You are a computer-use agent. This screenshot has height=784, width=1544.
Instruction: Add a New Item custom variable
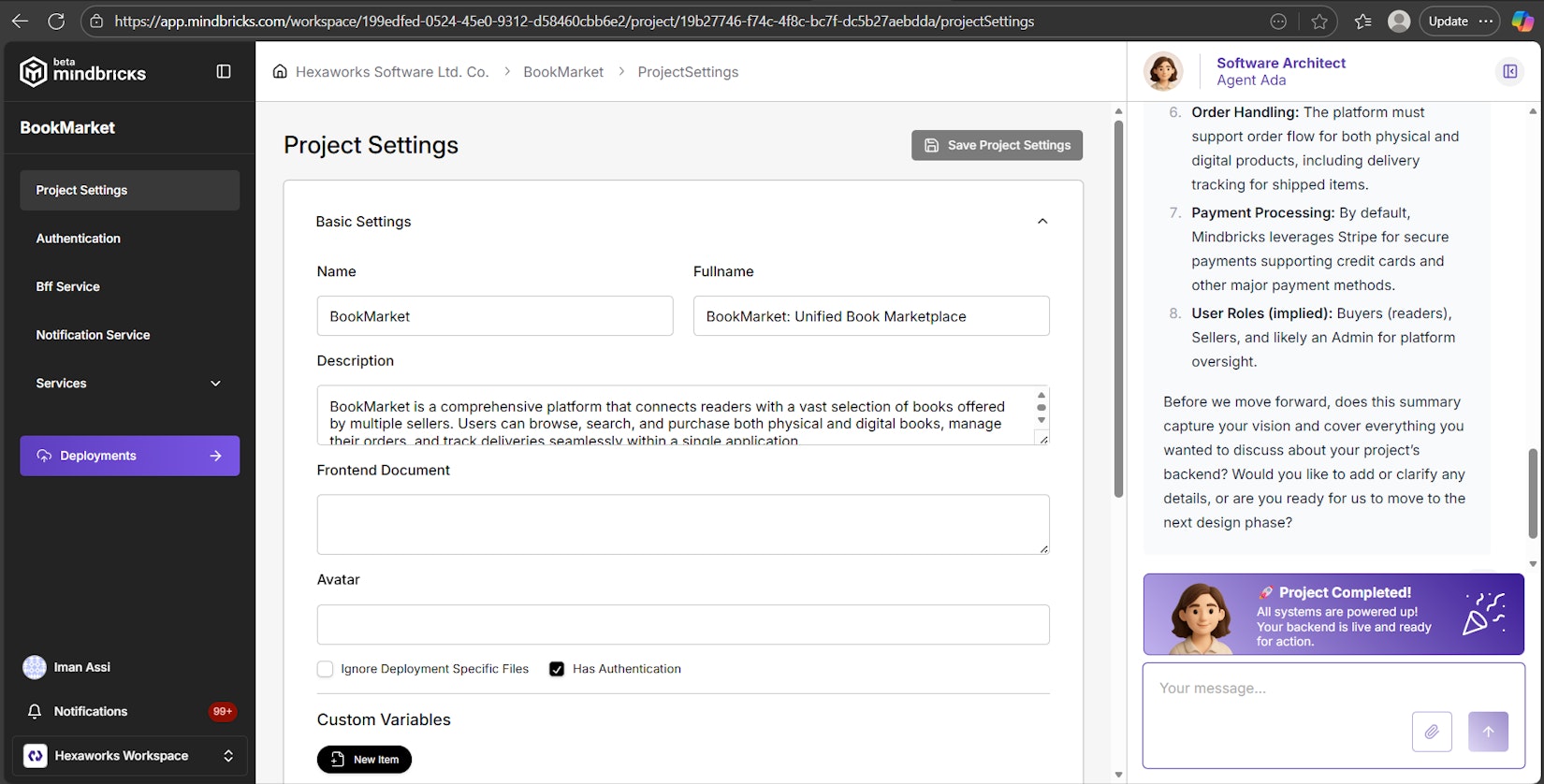pos(364,760)
